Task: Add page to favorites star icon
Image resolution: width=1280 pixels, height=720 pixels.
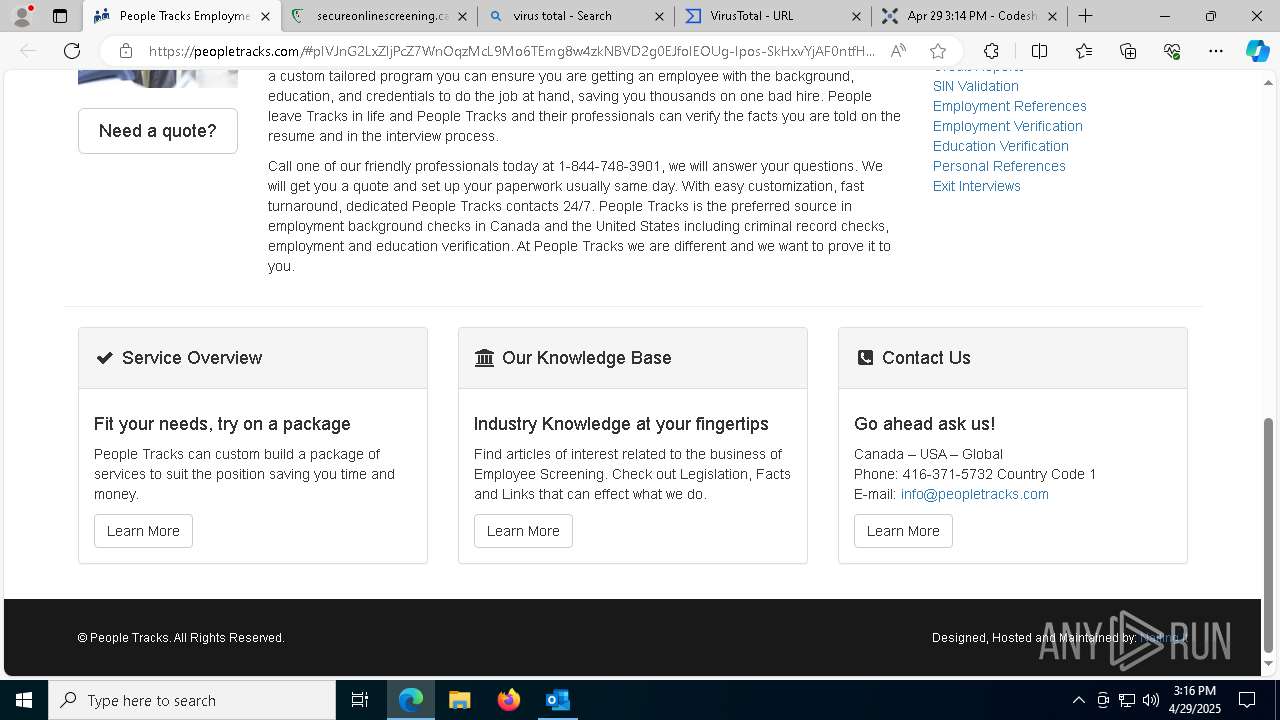Action: (938, 51)
